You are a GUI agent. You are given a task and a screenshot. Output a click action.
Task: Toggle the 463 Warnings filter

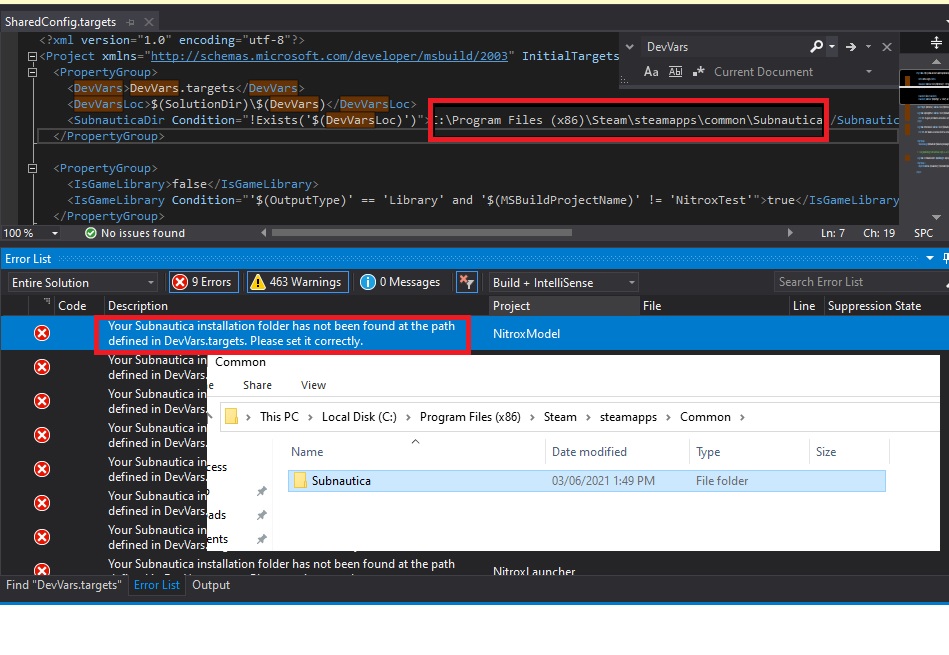coord(298,282)
